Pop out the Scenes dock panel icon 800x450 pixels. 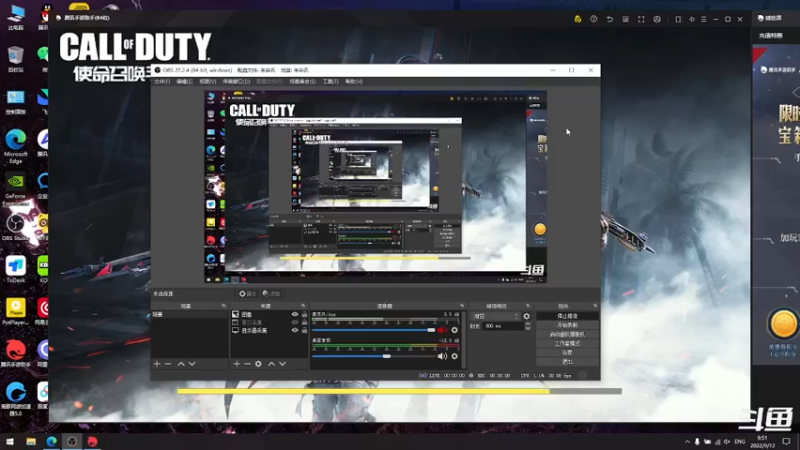pyautogui.click(x=223, y=306)
